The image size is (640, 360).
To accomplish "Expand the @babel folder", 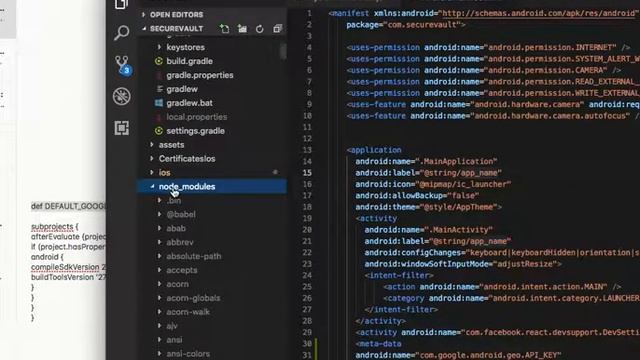I will (160, 214).
